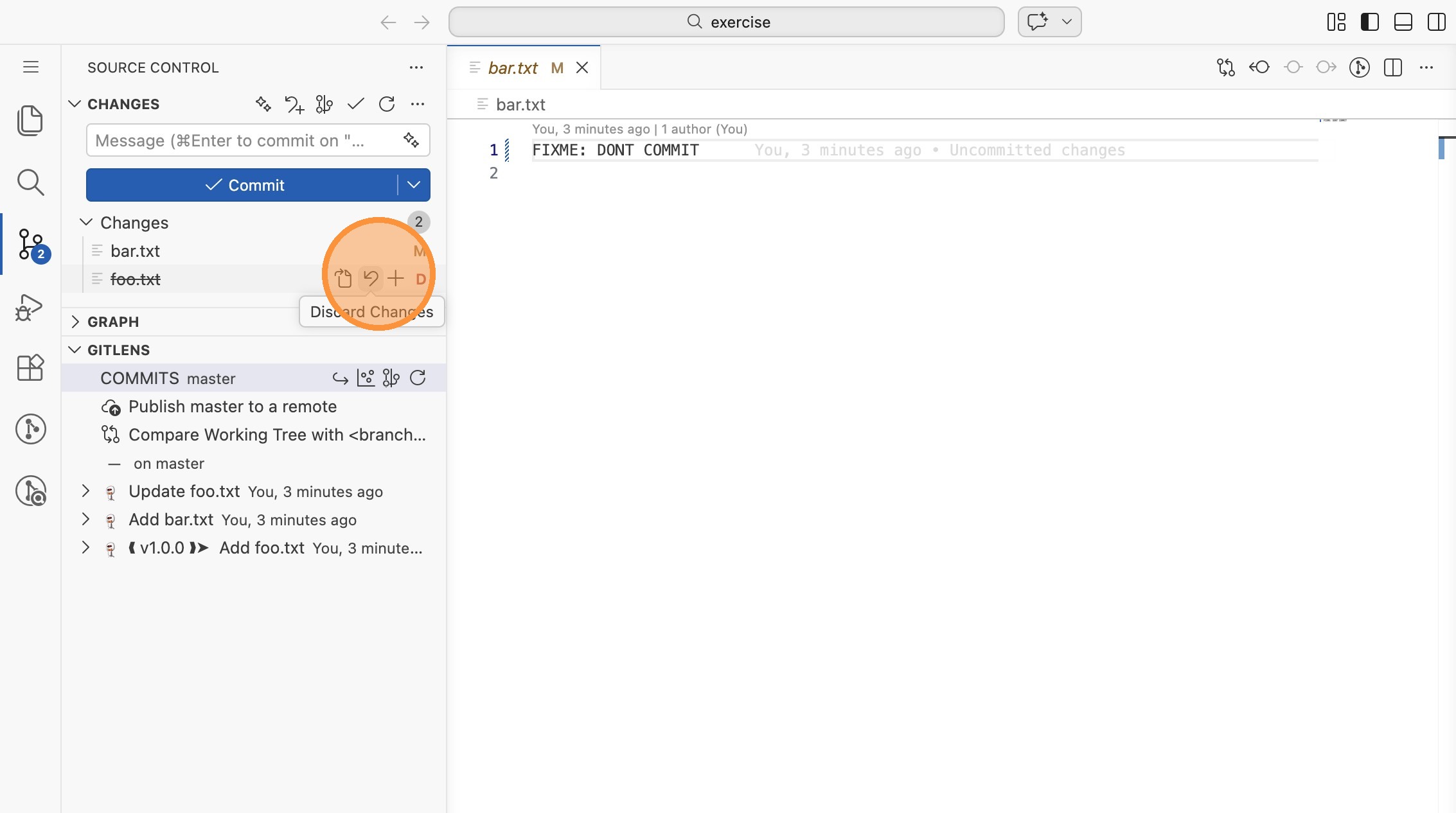Toggle the bottom panel visibility
1456x813 pixels.
(1403, 22)
